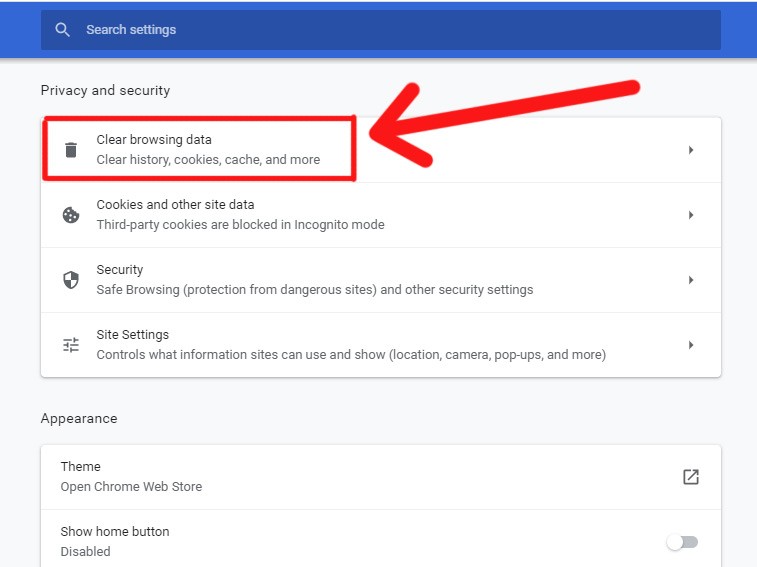Click the magnifier icon in search bar
The width and height of the screenshot is (757, 567).
pos(63,30)
